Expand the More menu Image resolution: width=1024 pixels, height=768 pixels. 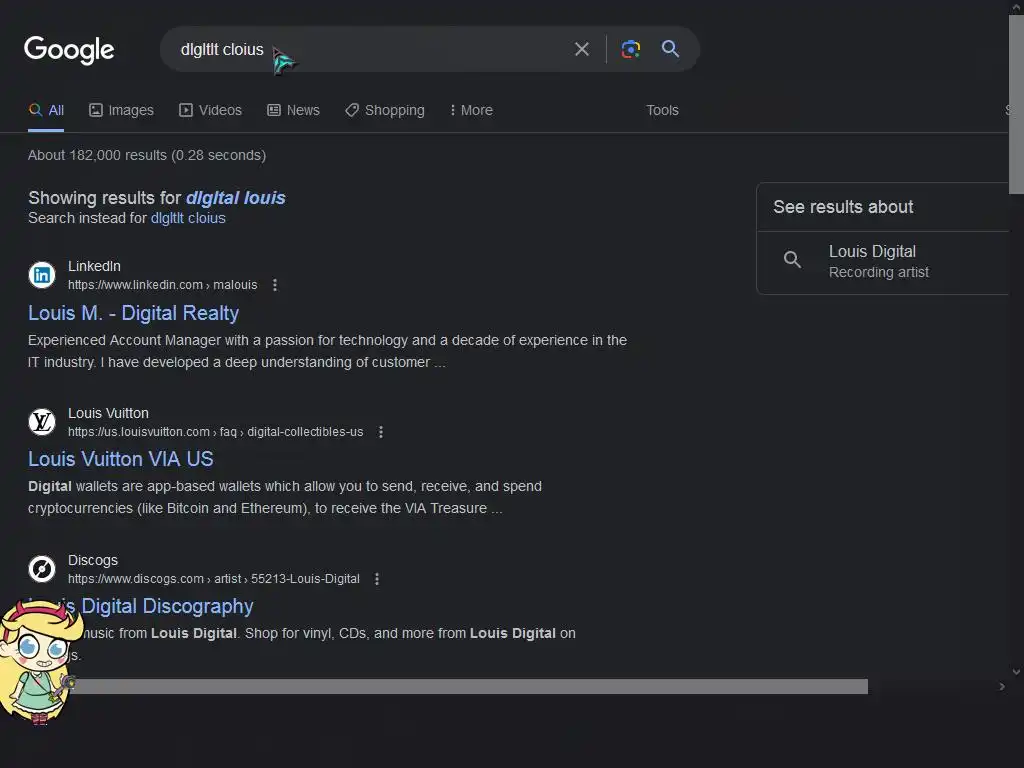[x=471, y=110]
